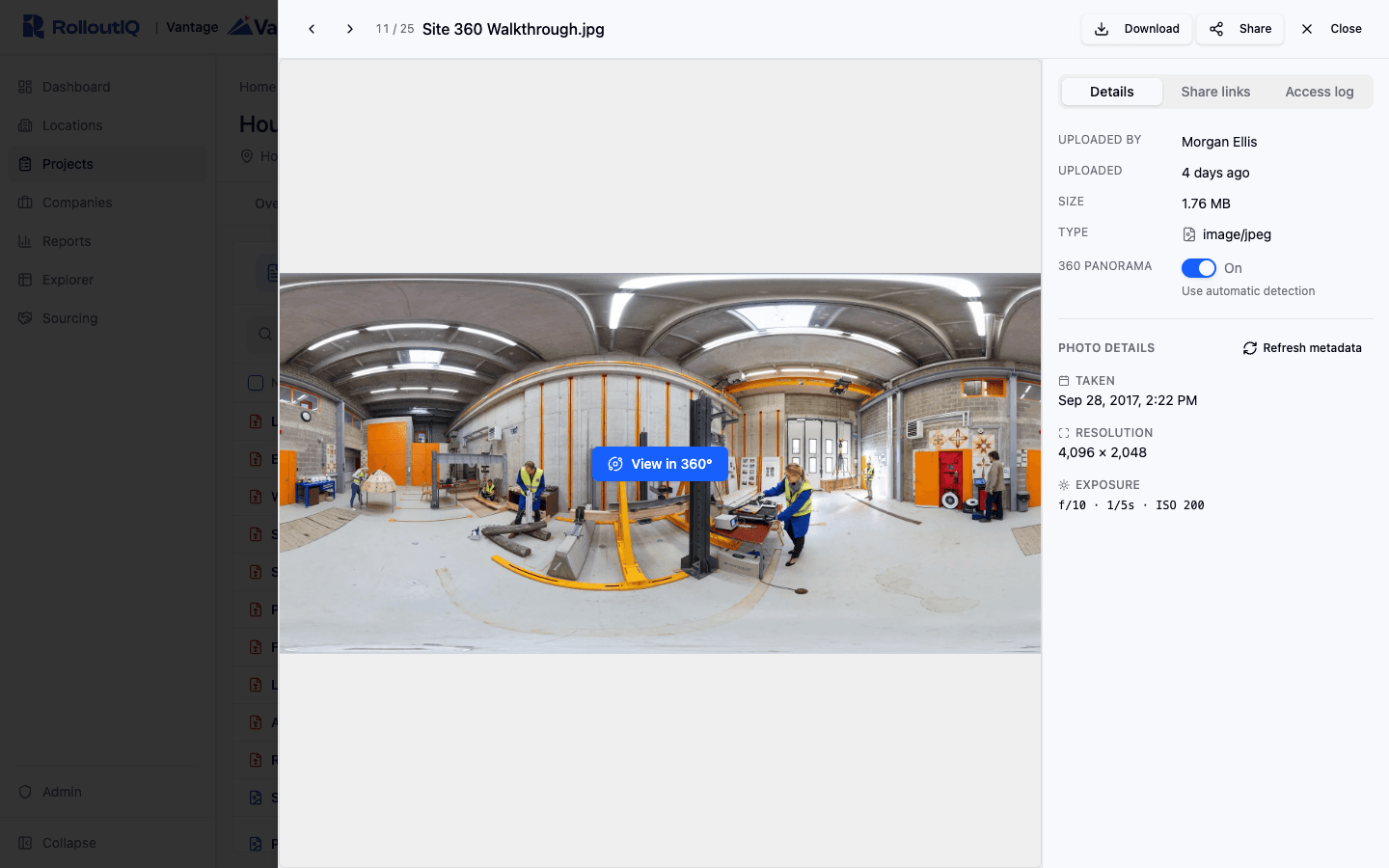1389x868 pixels.
Task: Click the Admin shield icon
Action: pos(25,792)
